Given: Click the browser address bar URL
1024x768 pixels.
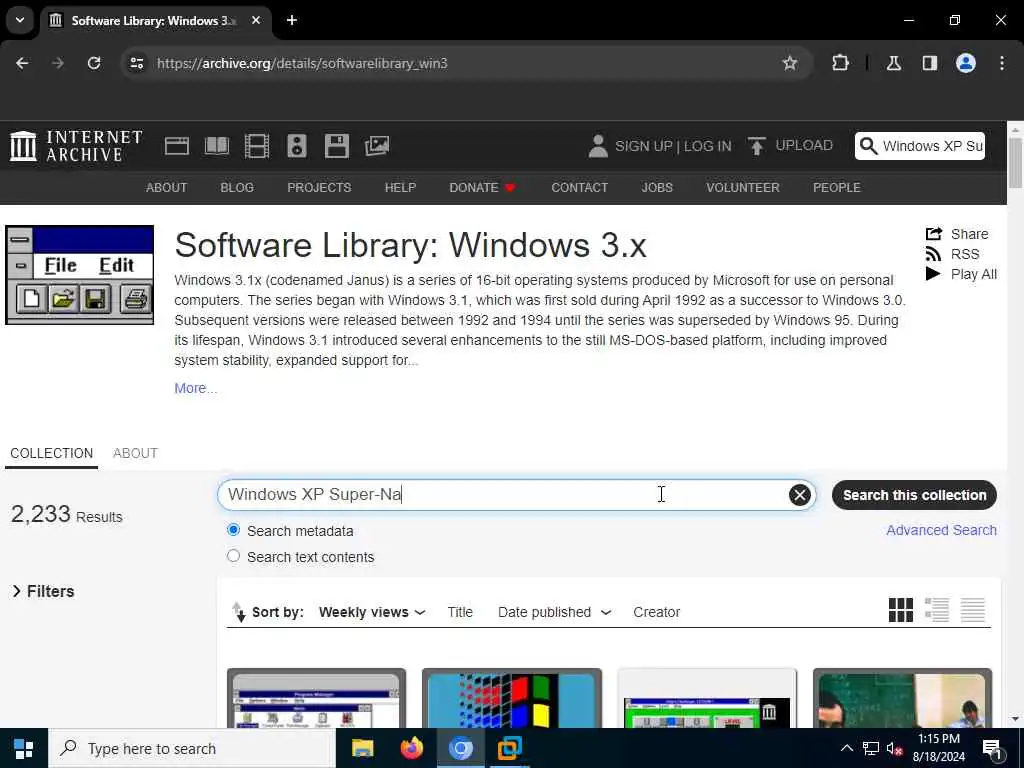Looking at the screenshot, I should (302, 63).
